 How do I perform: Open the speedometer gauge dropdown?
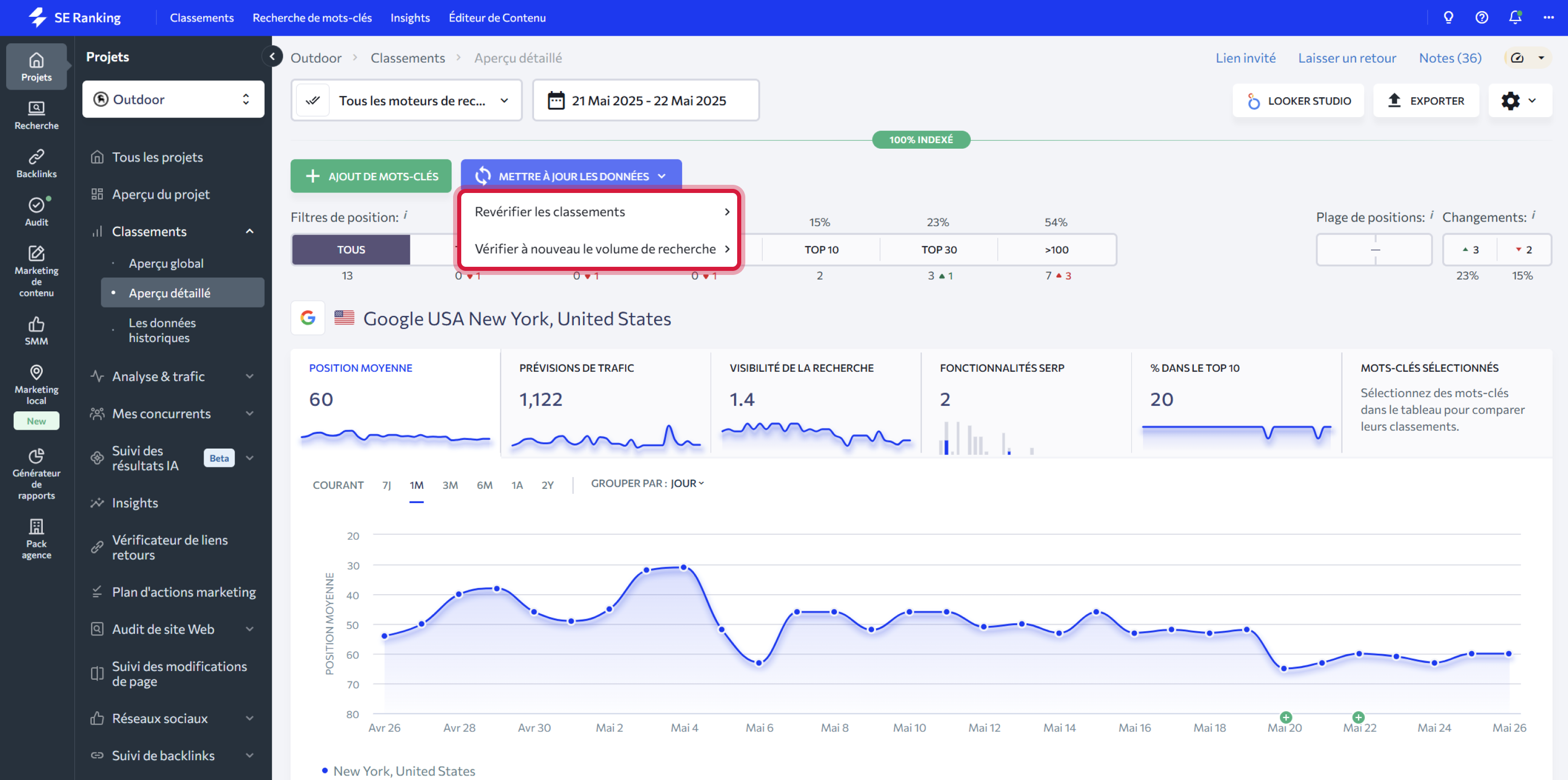1528,58
